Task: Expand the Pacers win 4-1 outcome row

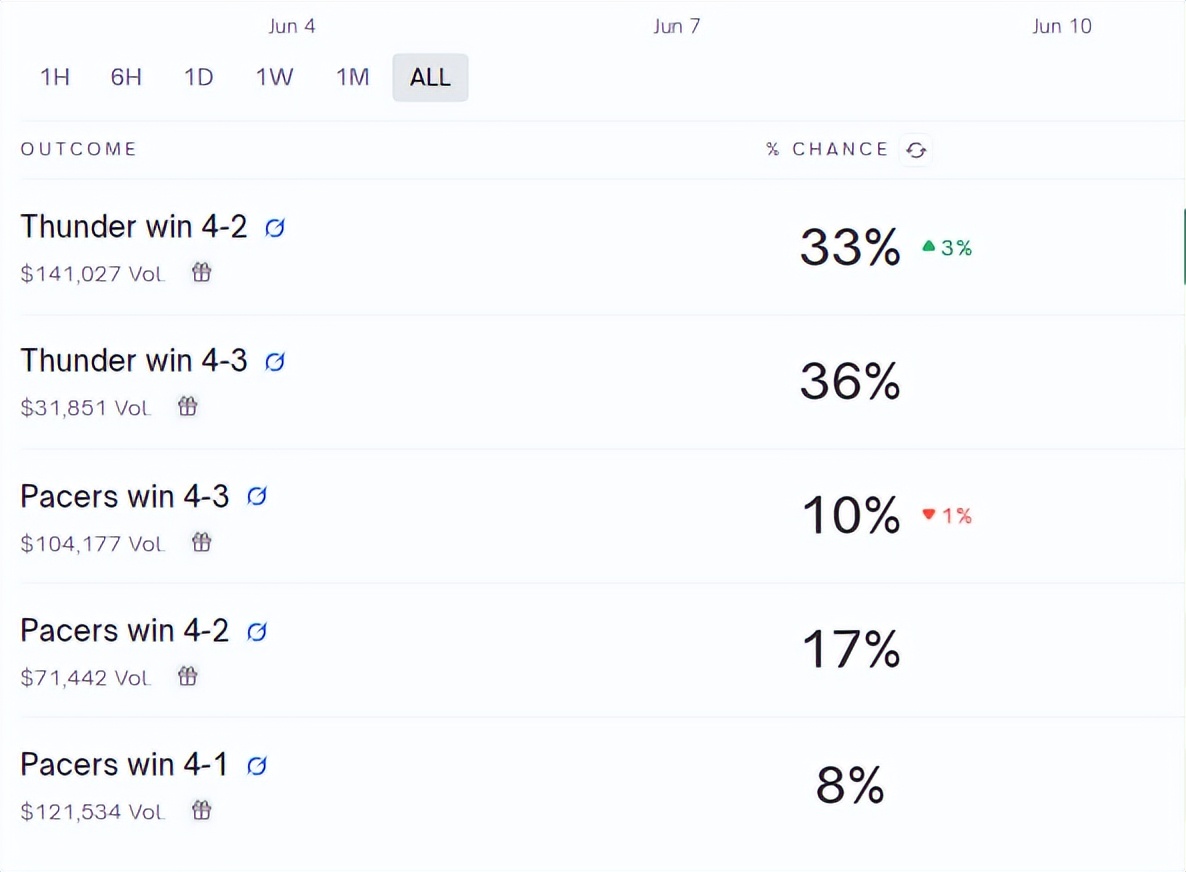Action: coord(602,786)
